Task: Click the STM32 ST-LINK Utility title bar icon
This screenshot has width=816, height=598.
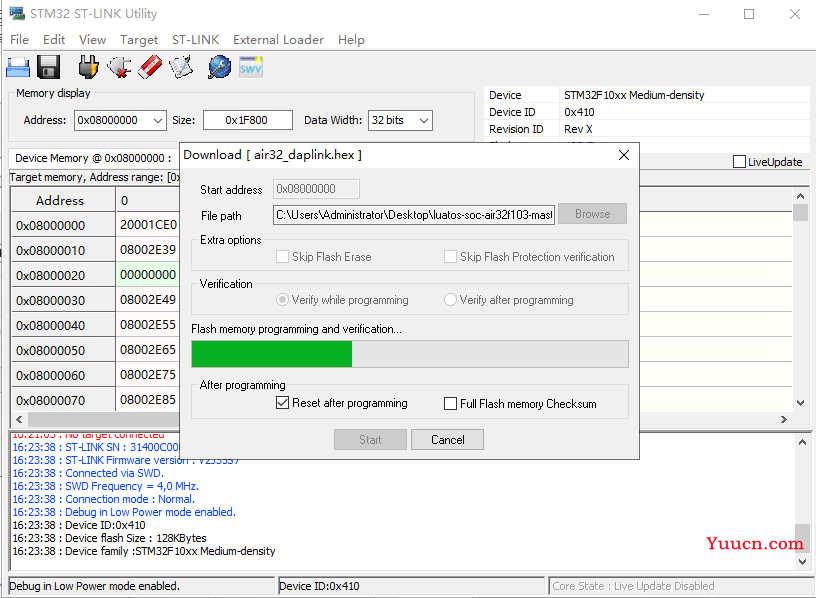Action: pos(17,14)
